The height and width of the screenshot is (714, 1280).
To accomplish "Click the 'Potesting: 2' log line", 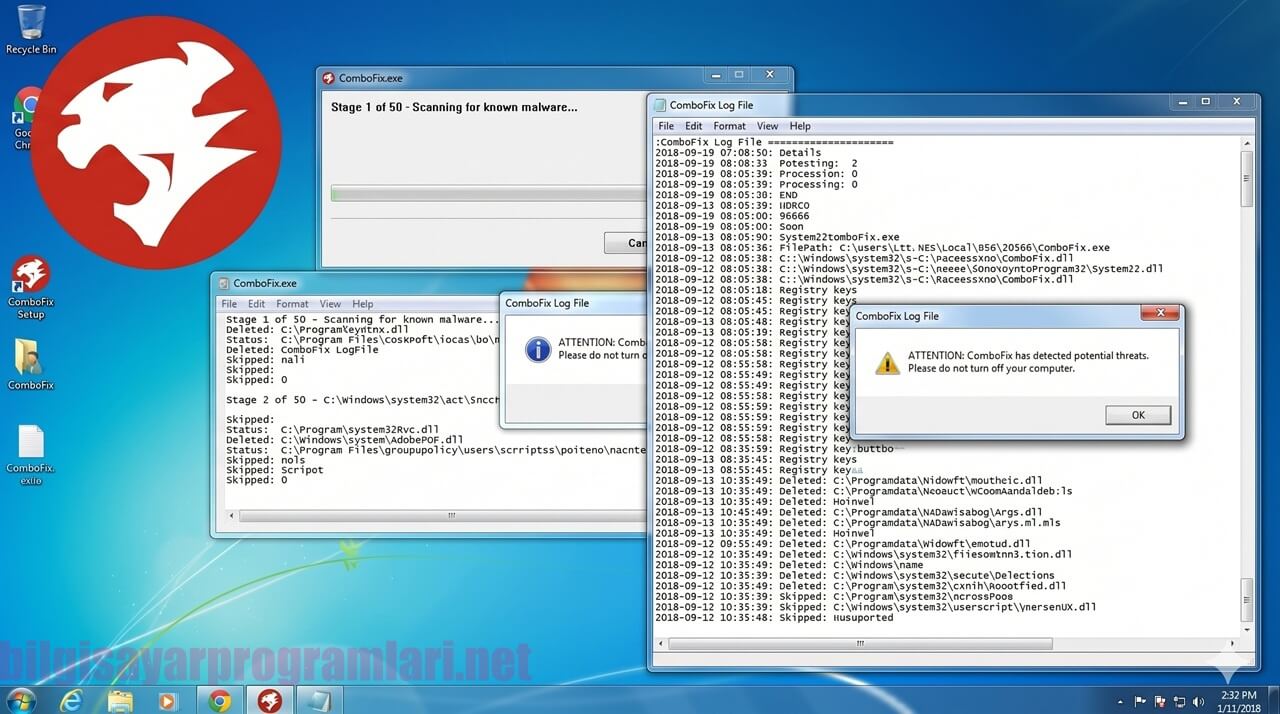I will (756, 163).
